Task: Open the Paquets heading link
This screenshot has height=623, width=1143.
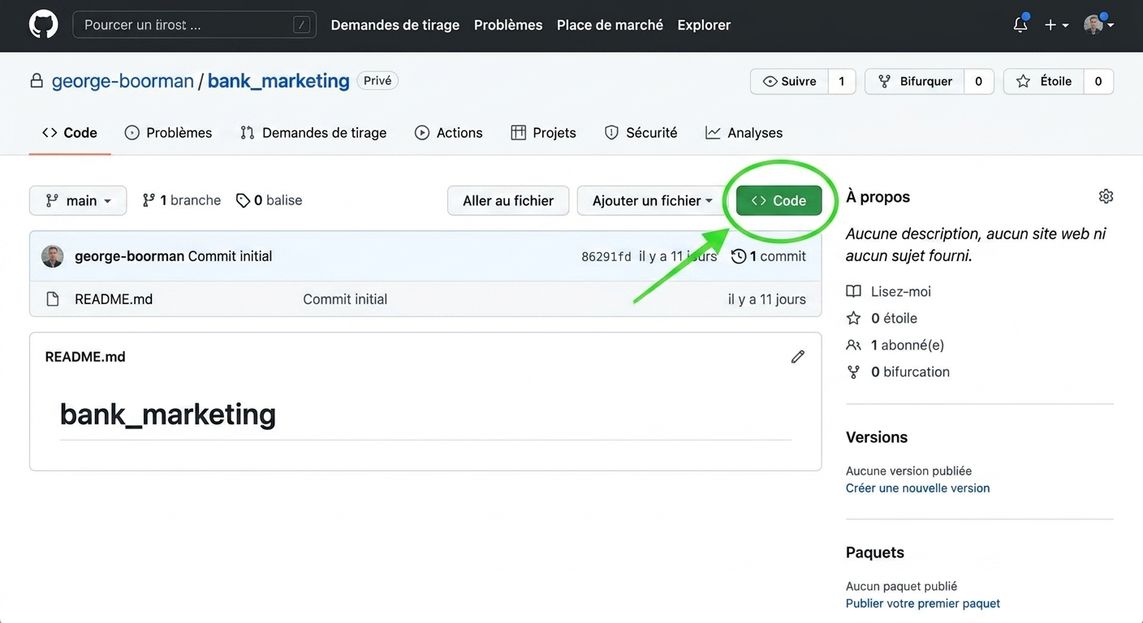Action: (x=875, y=552)
